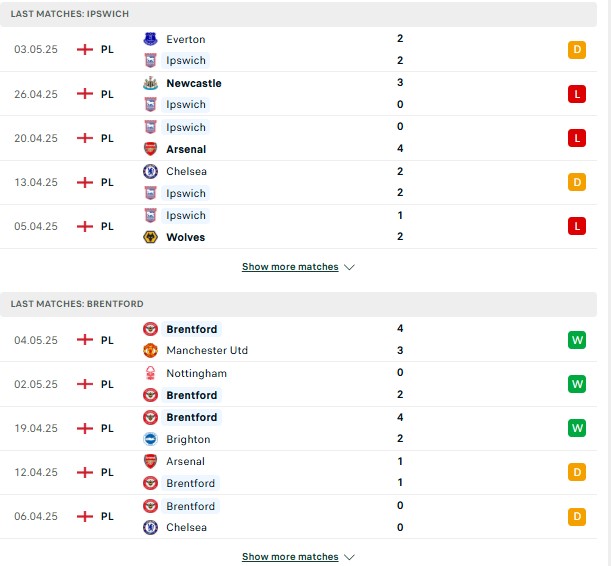Click Chelsea crest in 13.04.25 match
This screenshot has width=611, height=566.
point(150,171)
